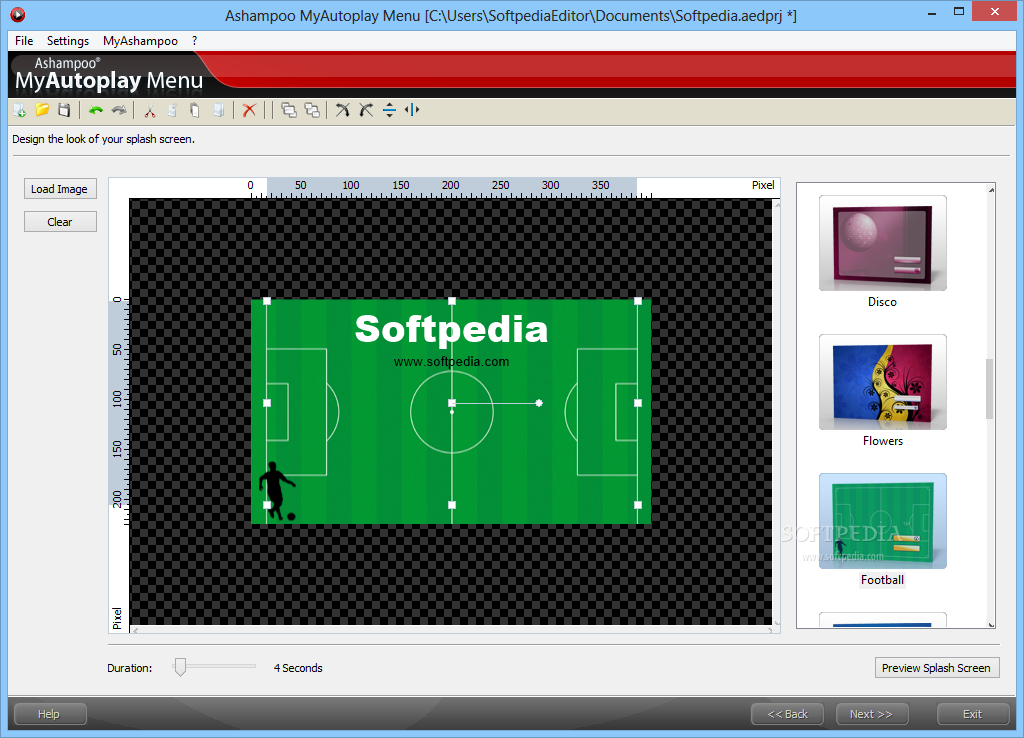Viewport: 1024px width, 738px height.
Task: Go to previous step with << Back
Action: click(x=788, y=714)
